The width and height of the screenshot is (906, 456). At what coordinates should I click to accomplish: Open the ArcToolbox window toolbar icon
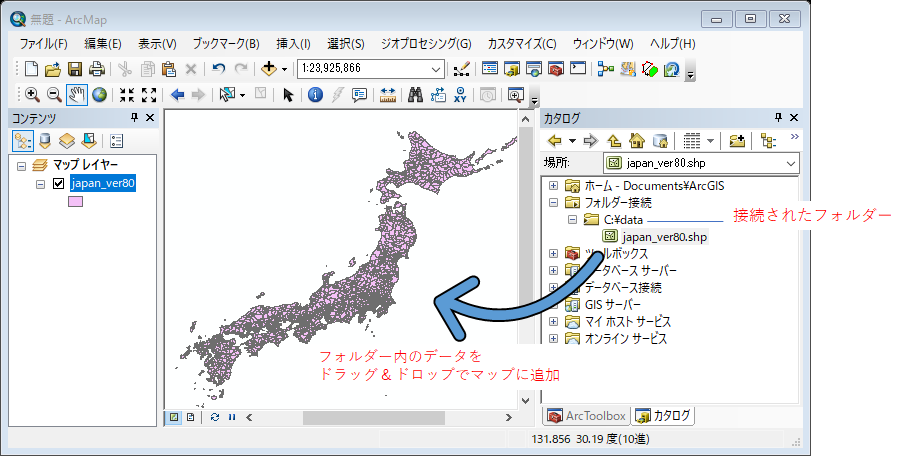(x=556, y=69)
